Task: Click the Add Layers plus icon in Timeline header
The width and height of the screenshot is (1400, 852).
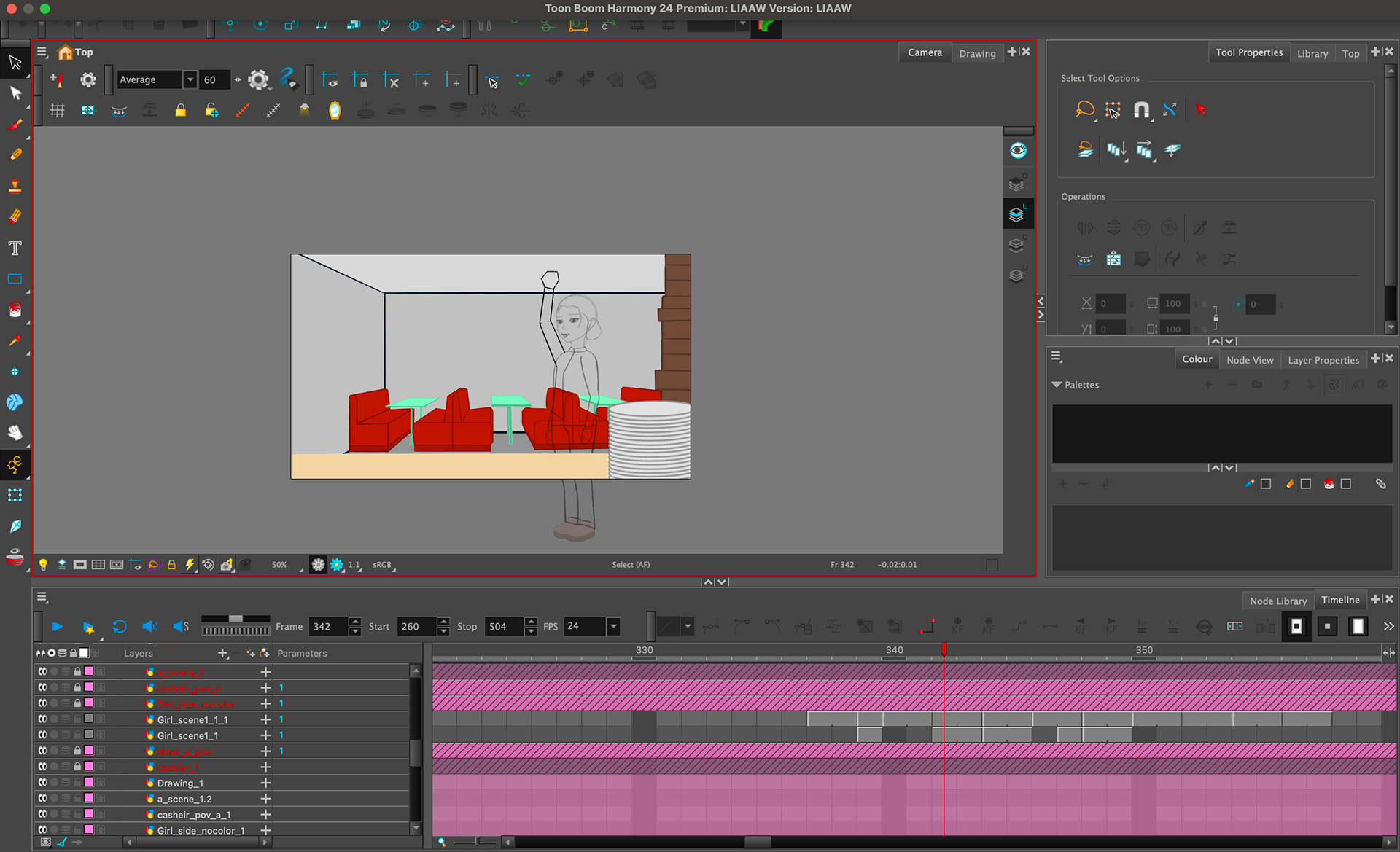Action: (223, 653)
